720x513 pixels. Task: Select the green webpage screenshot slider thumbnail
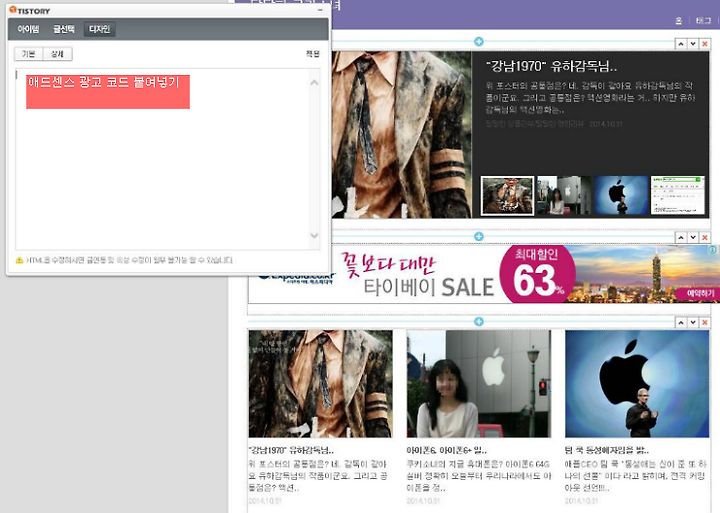click(x=678, y=196)
